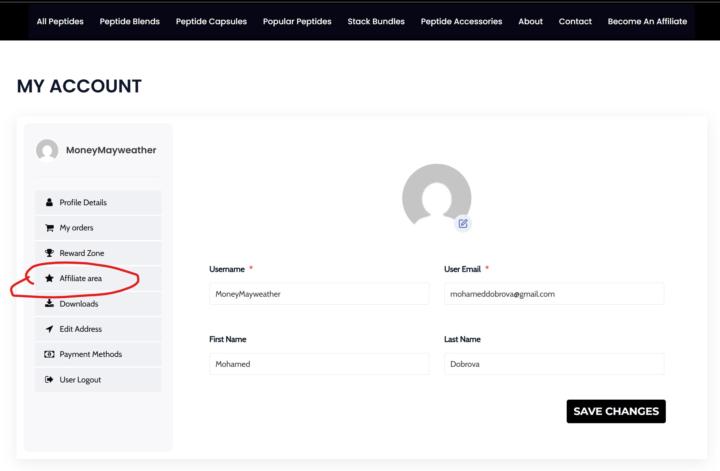Click the download icon beside Downloads
This screenshot has height=471, width=720.
tap(49, 303)
